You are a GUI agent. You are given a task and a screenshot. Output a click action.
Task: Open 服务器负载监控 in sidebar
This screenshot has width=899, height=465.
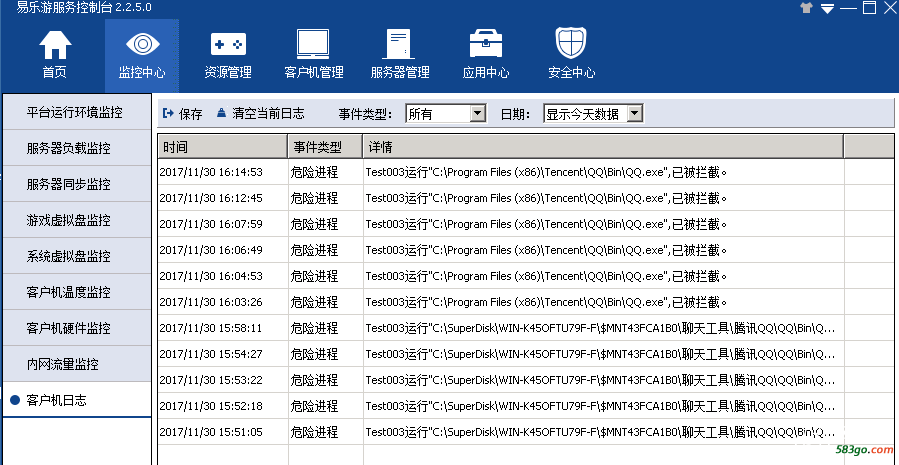point(77,149)
